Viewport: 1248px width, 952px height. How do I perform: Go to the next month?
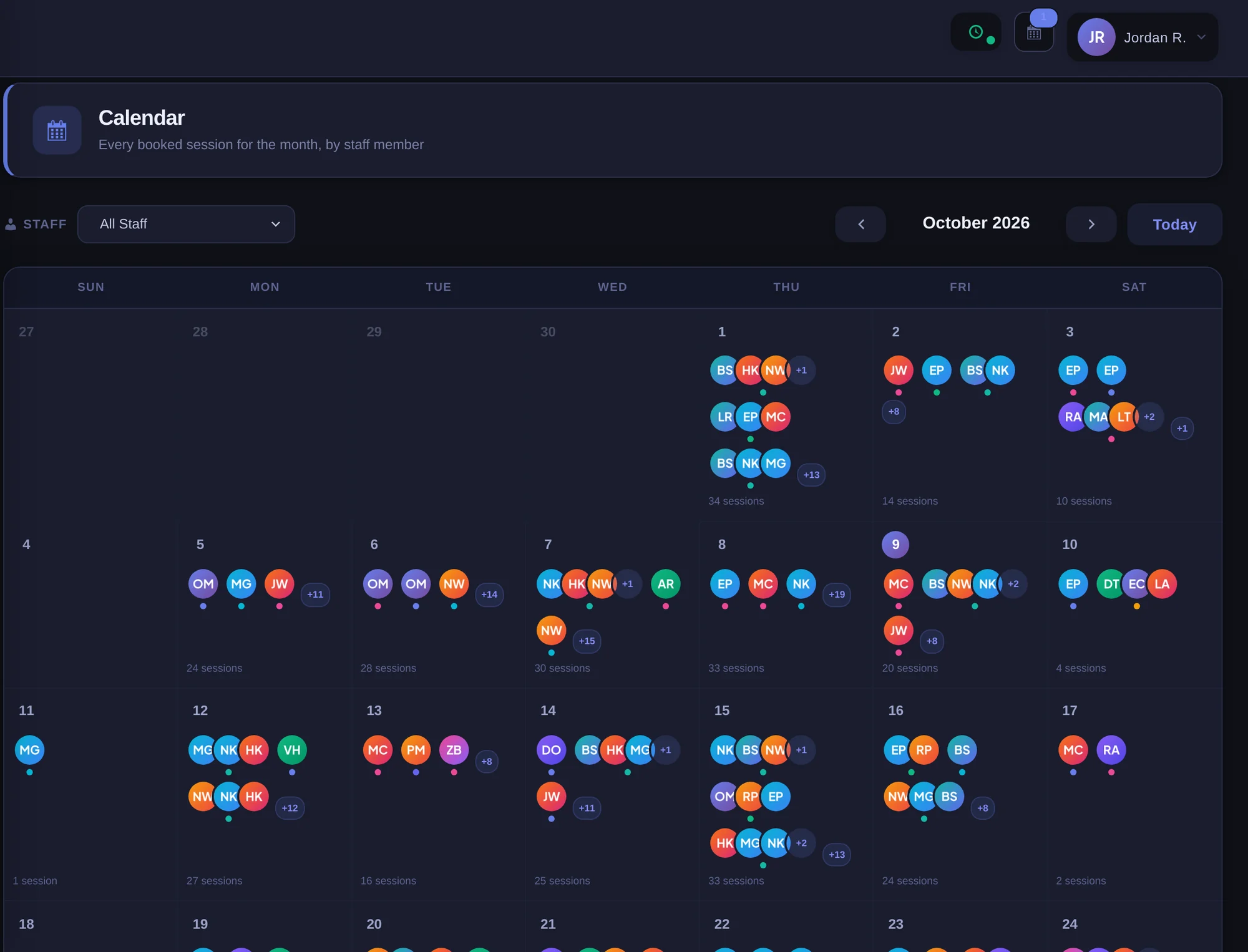point(1091,224)
